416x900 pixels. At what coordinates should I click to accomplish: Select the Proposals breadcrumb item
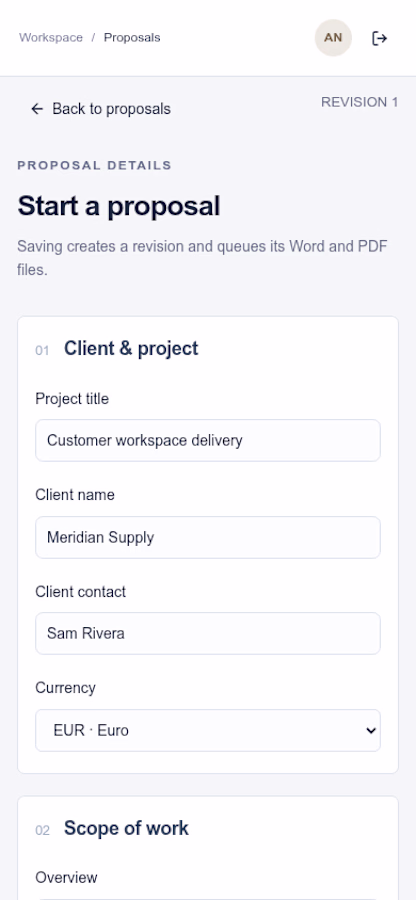pos(132,38)
